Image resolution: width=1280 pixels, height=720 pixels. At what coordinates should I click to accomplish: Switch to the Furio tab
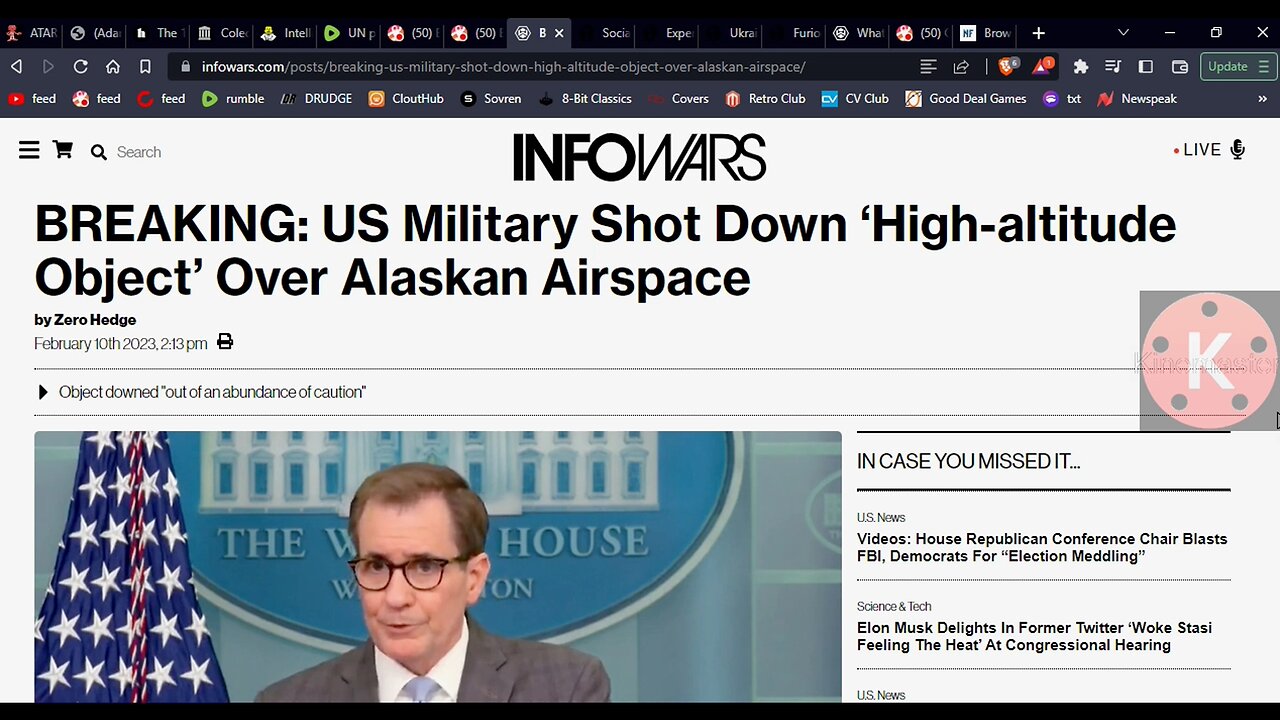pos(794,33)
